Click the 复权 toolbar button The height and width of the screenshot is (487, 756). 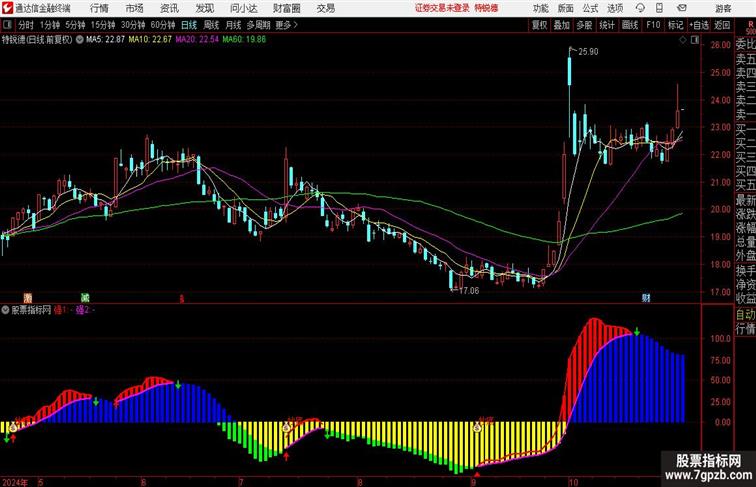pyautogui.click(x=540, y=25)
